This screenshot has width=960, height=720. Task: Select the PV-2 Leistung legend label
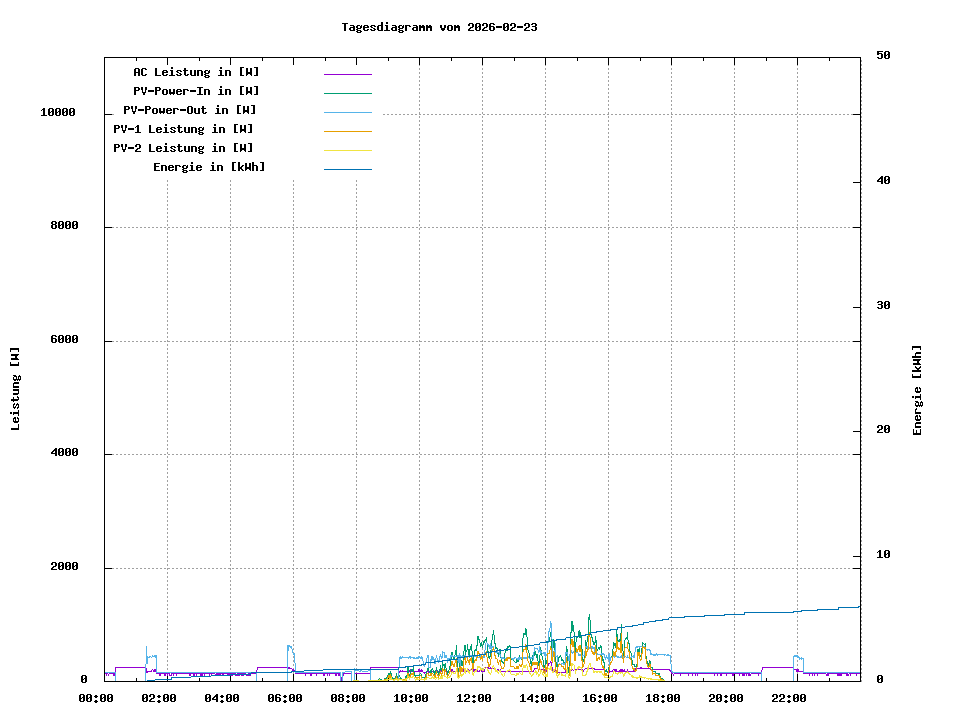pos(183,148)
